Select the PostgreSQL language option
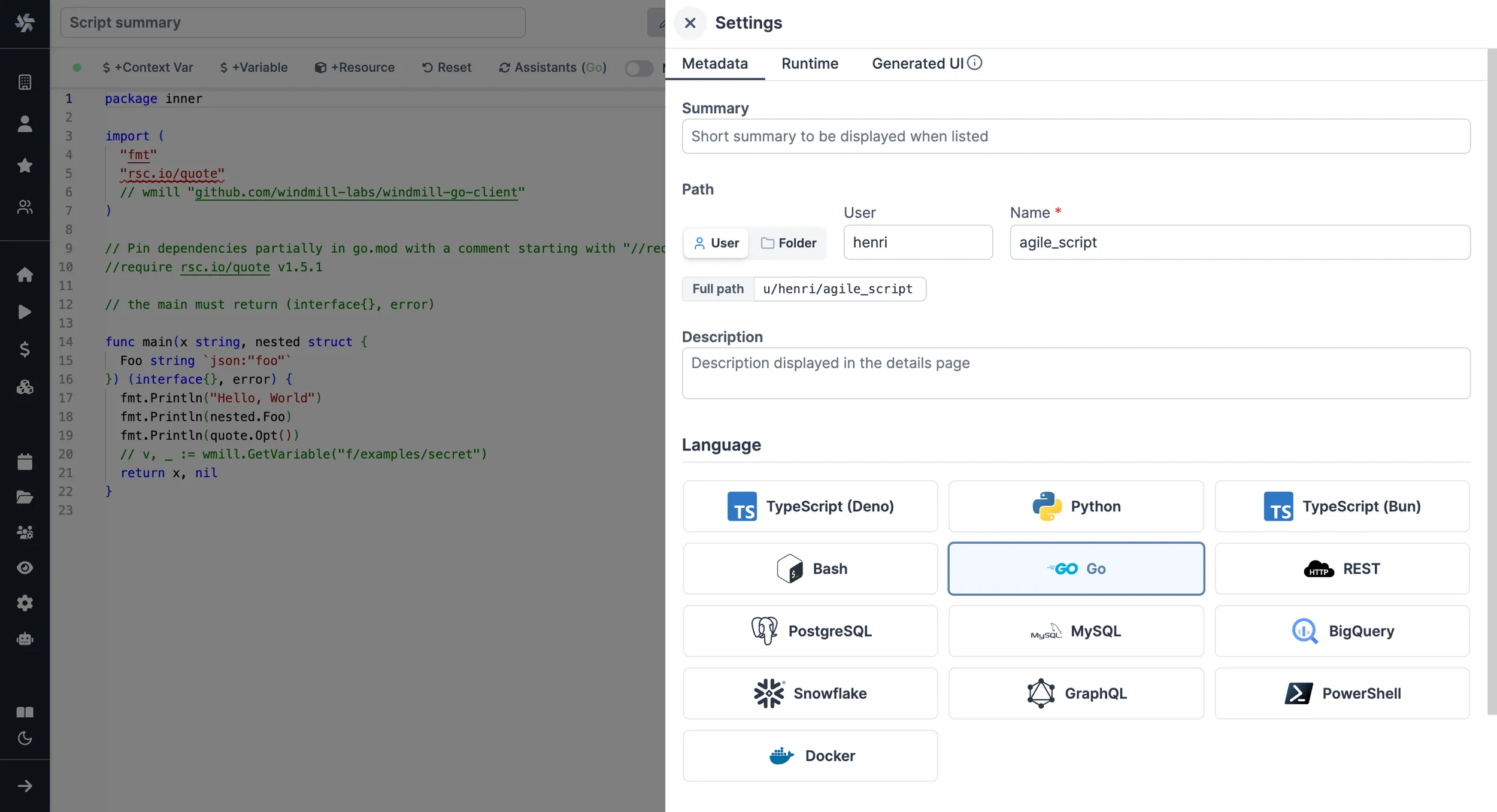 coord(810,630)
